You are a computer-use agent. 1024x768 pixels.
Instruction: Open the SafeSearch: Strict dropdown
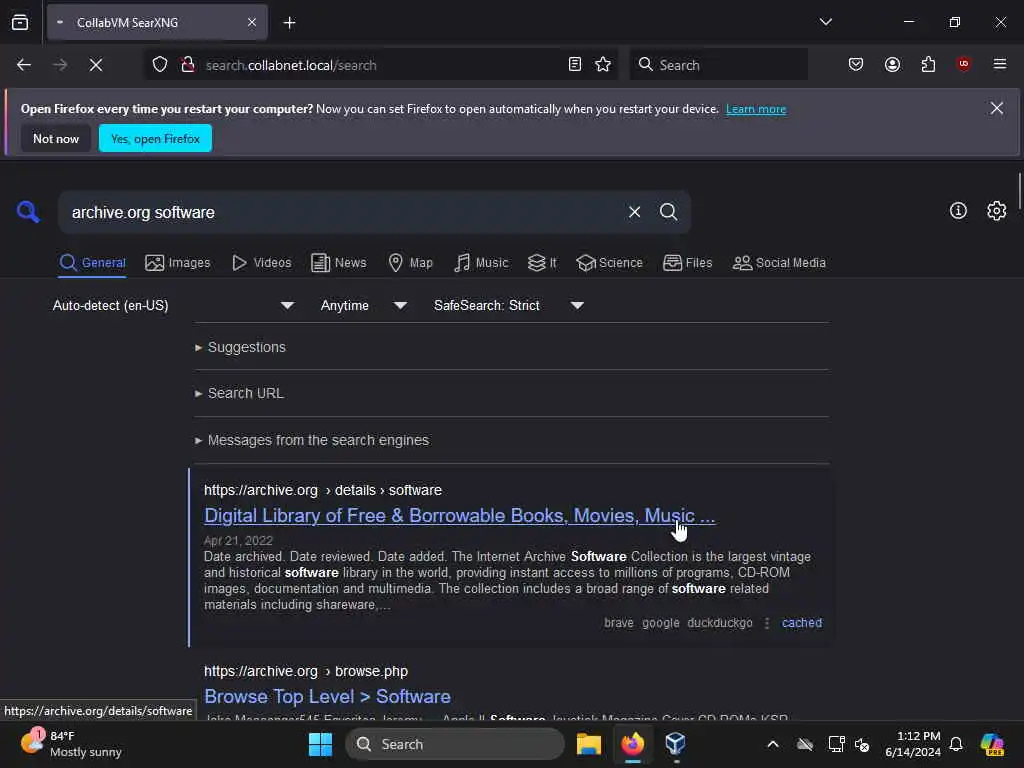tap(509, 306)
